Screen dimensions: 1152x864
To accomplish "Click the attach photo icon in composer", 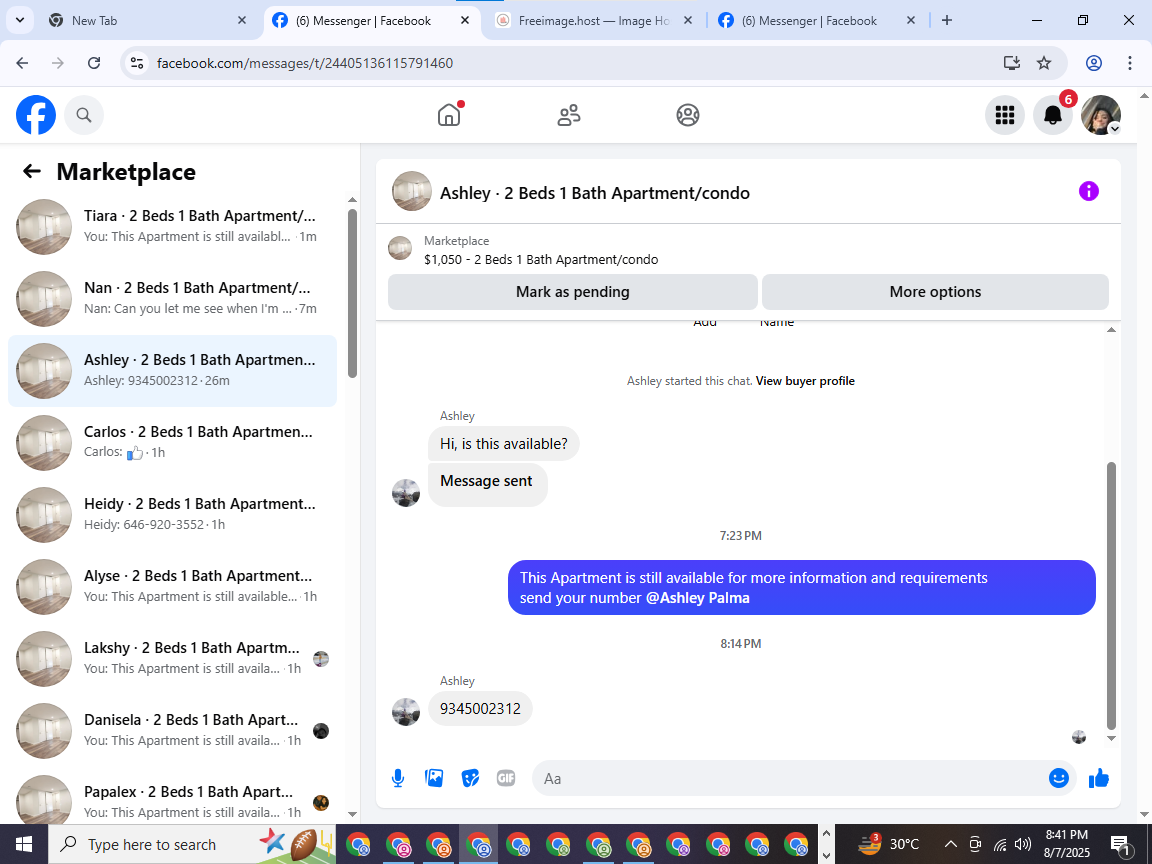I will pos(434,778).
